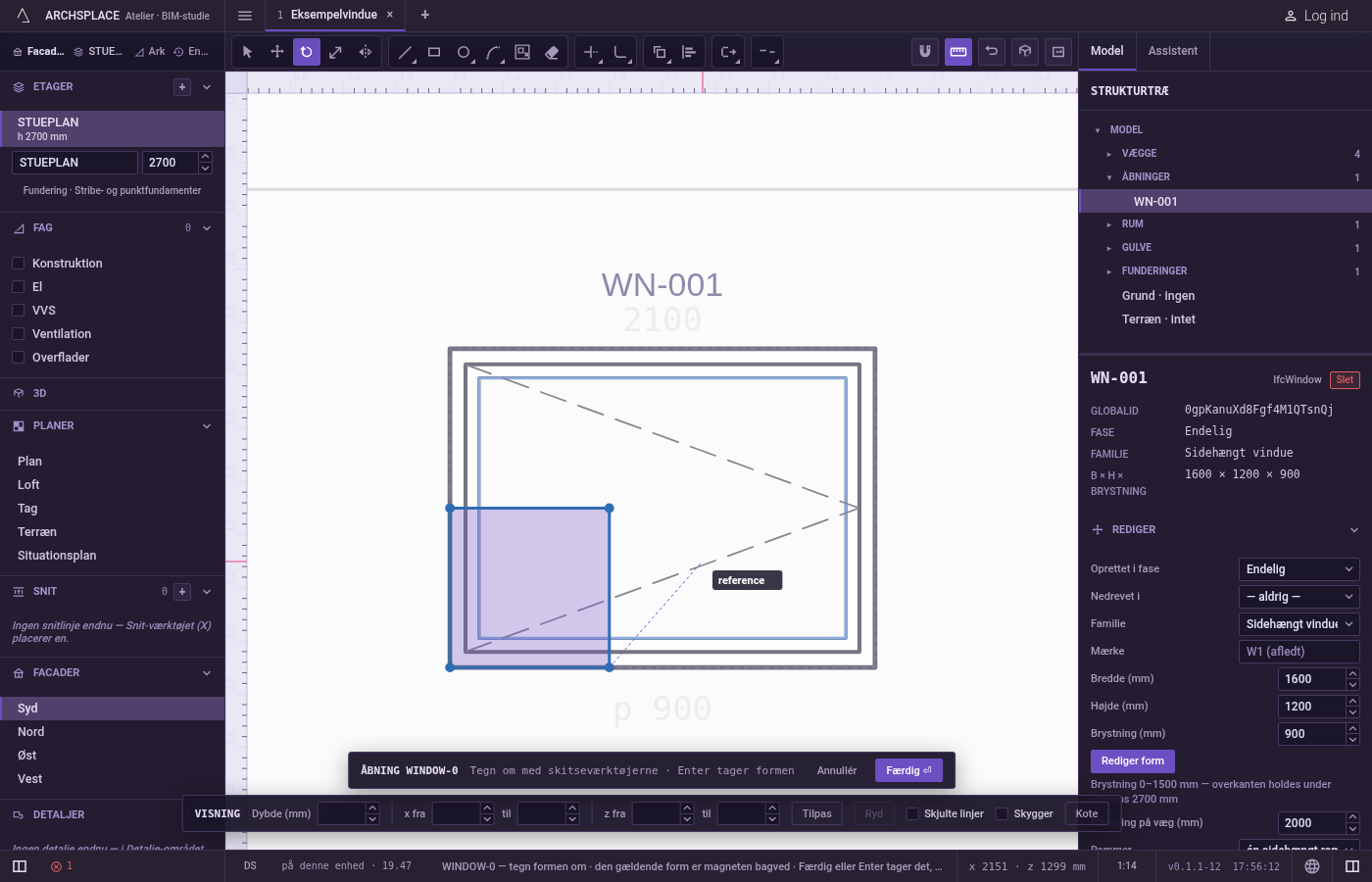This screenshot has width=1372, height=882.
Task: Toggle Skjulte linjer checkbox
Action: click(x=912, y=813)
